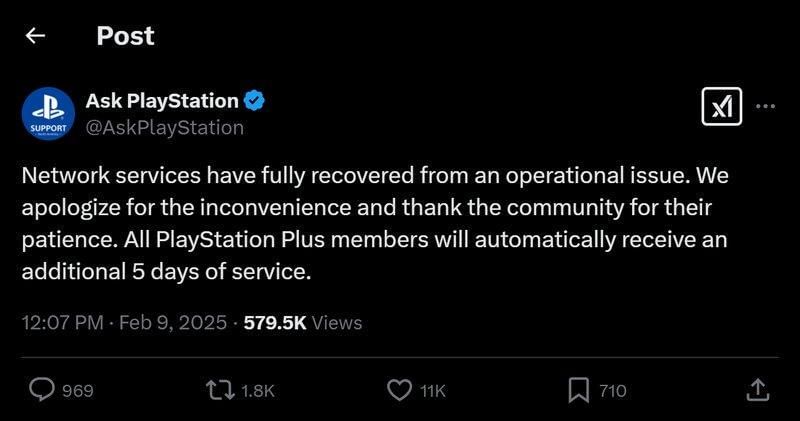Screen dimensions: 800x421
Task: Open the three-dot more options menu
Action: [x=765, y=107]
